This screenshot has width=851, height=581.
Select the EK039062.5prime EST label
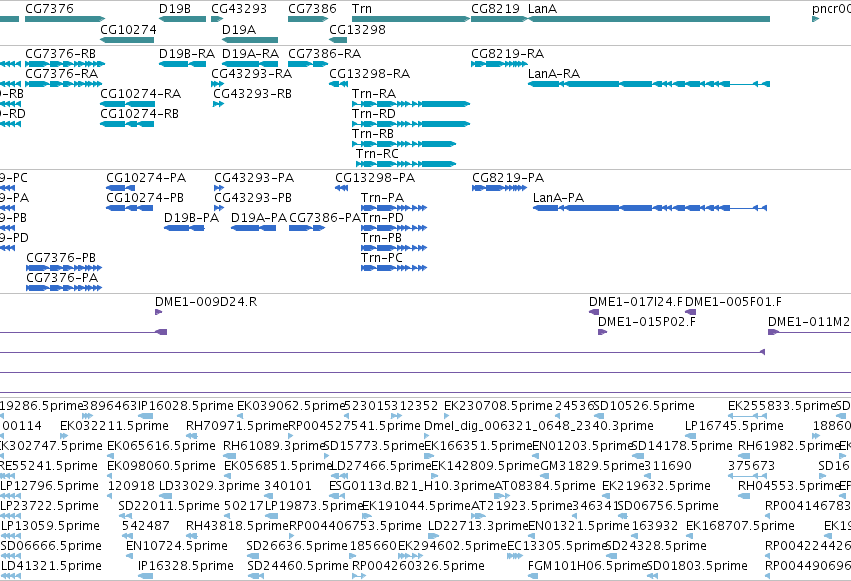pos(291,406)
